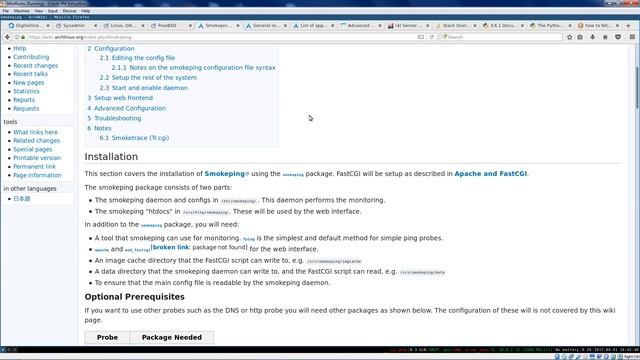Viewport: 640px width, 360px height.
Task: Click the browser back arrow button
Action: [x=7, y=37]
